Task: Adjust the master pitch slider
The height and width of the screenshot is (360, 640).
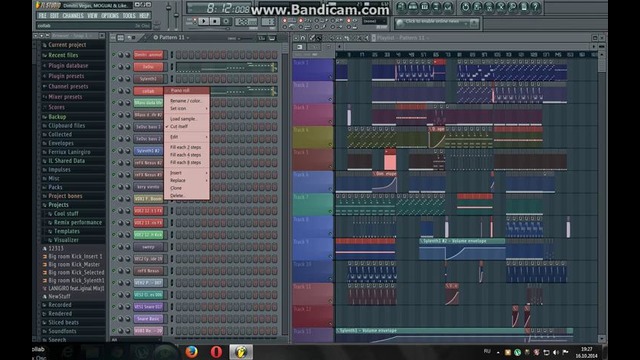Action: point(176,15)
